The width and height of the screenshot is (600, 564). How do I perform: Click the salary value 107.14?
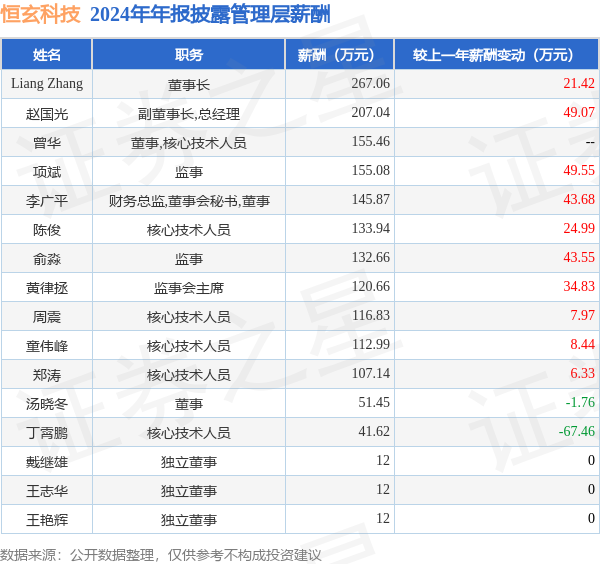tap(371, 373)
